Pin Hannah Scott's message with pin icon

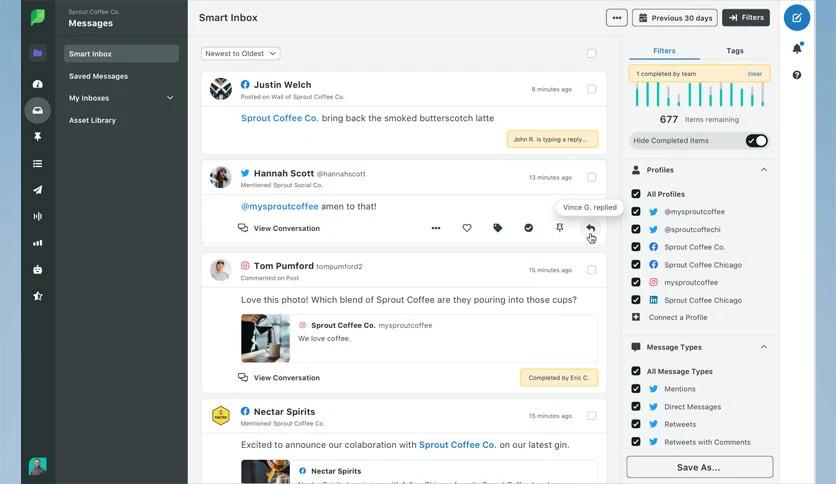click(x=560, y=228)
